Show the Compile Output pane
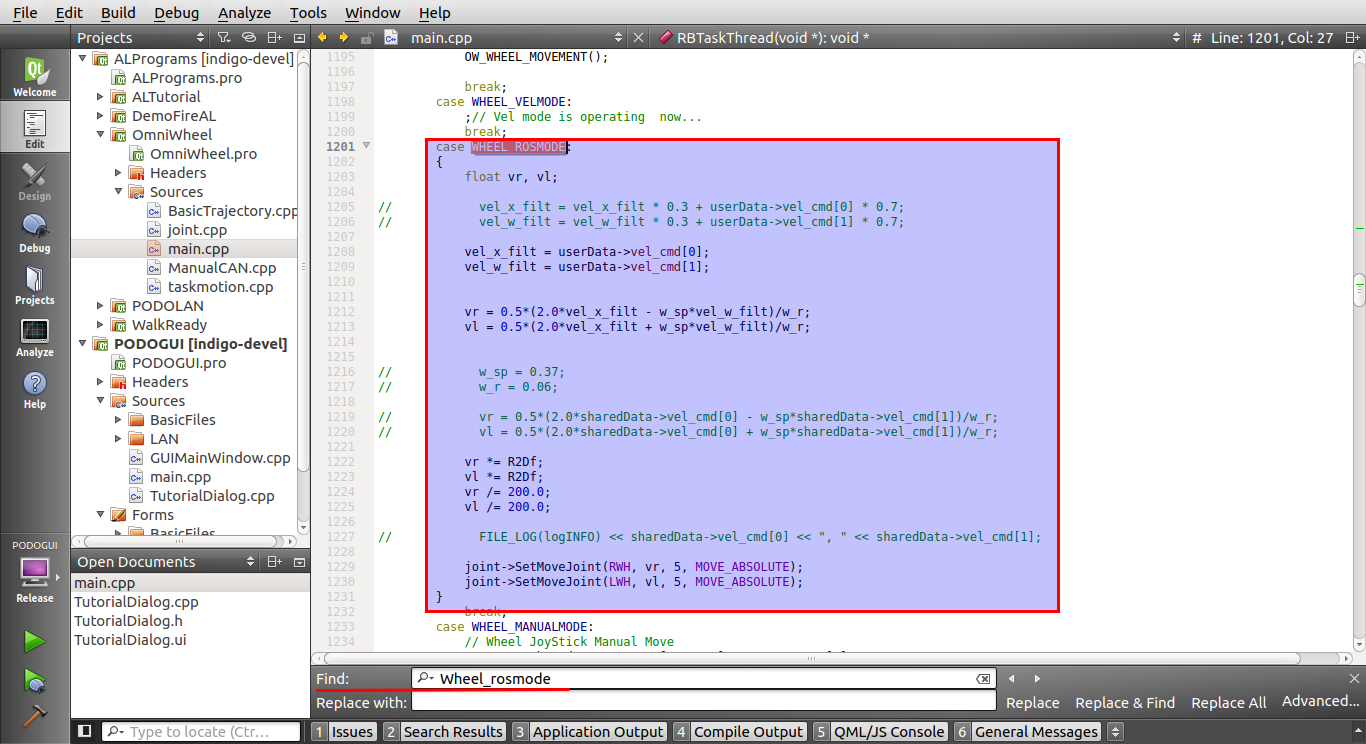The image size is (1366, 744). point(739,732)
